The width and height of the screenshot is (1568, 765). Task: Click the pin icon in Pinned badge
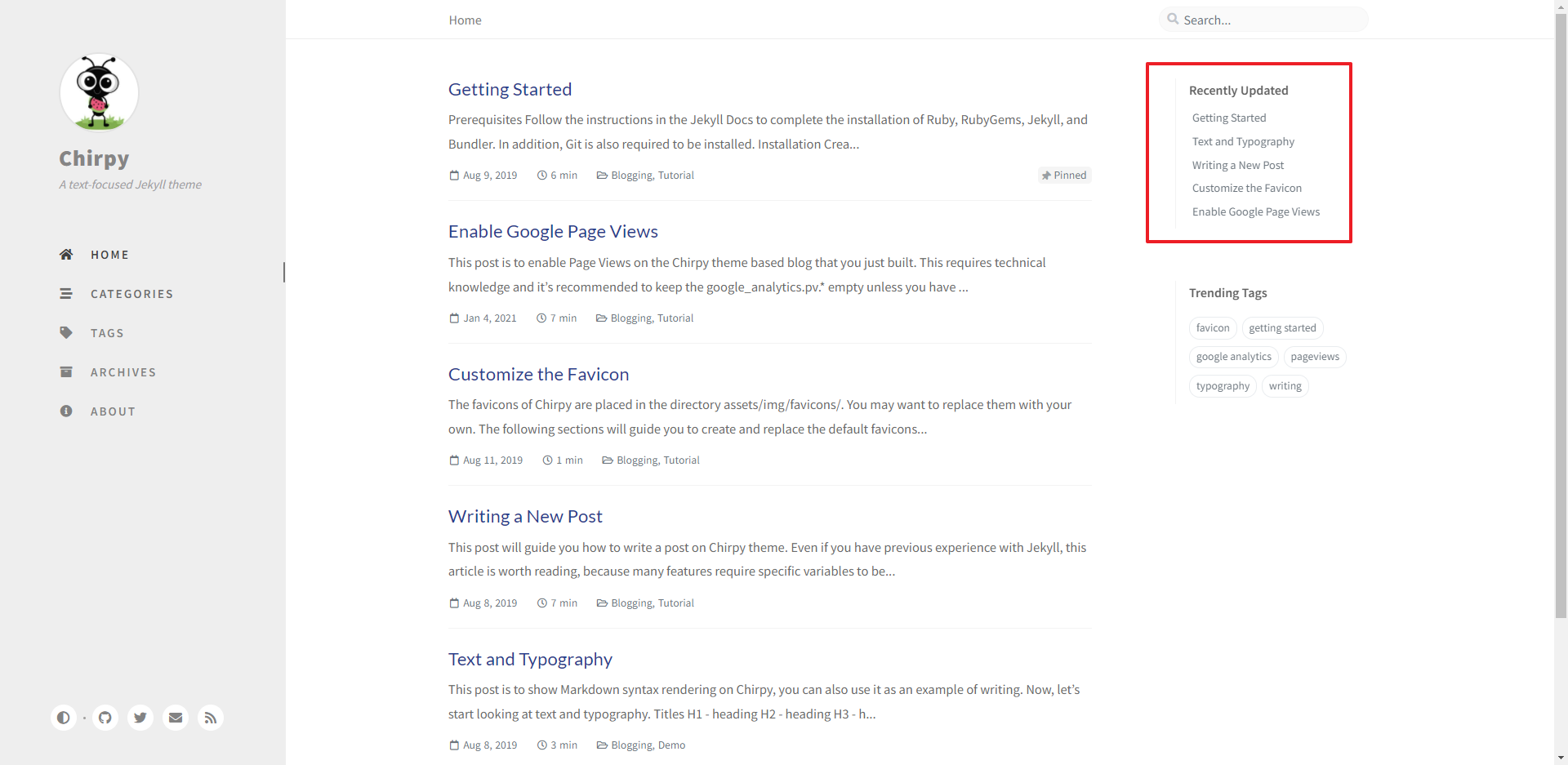point(1046,176)
